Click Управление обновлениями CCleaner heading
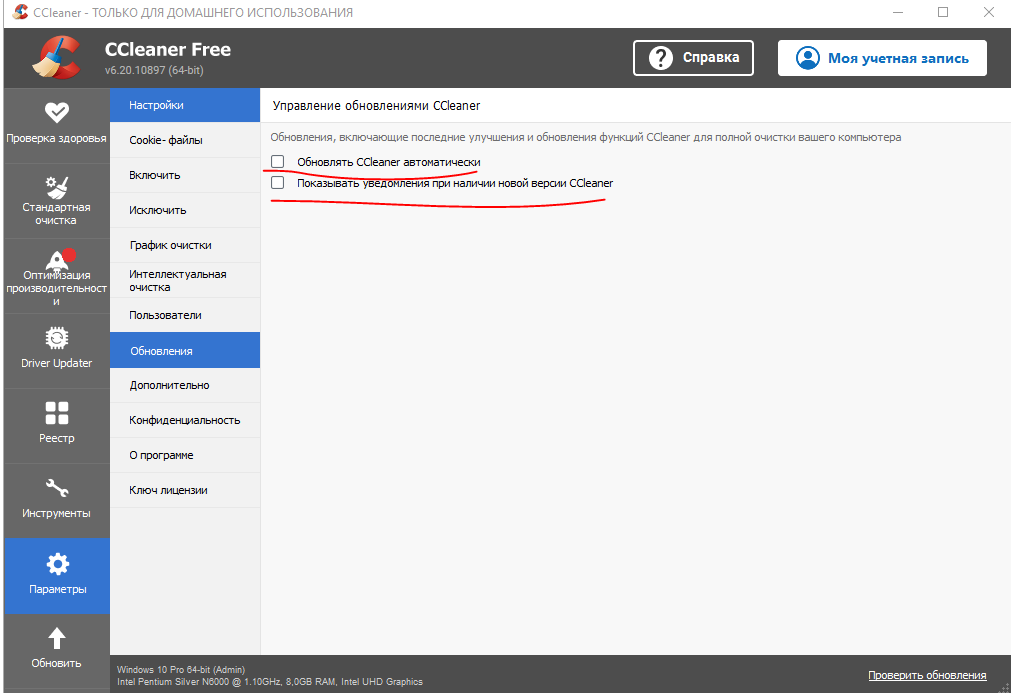 coord(377,106)
